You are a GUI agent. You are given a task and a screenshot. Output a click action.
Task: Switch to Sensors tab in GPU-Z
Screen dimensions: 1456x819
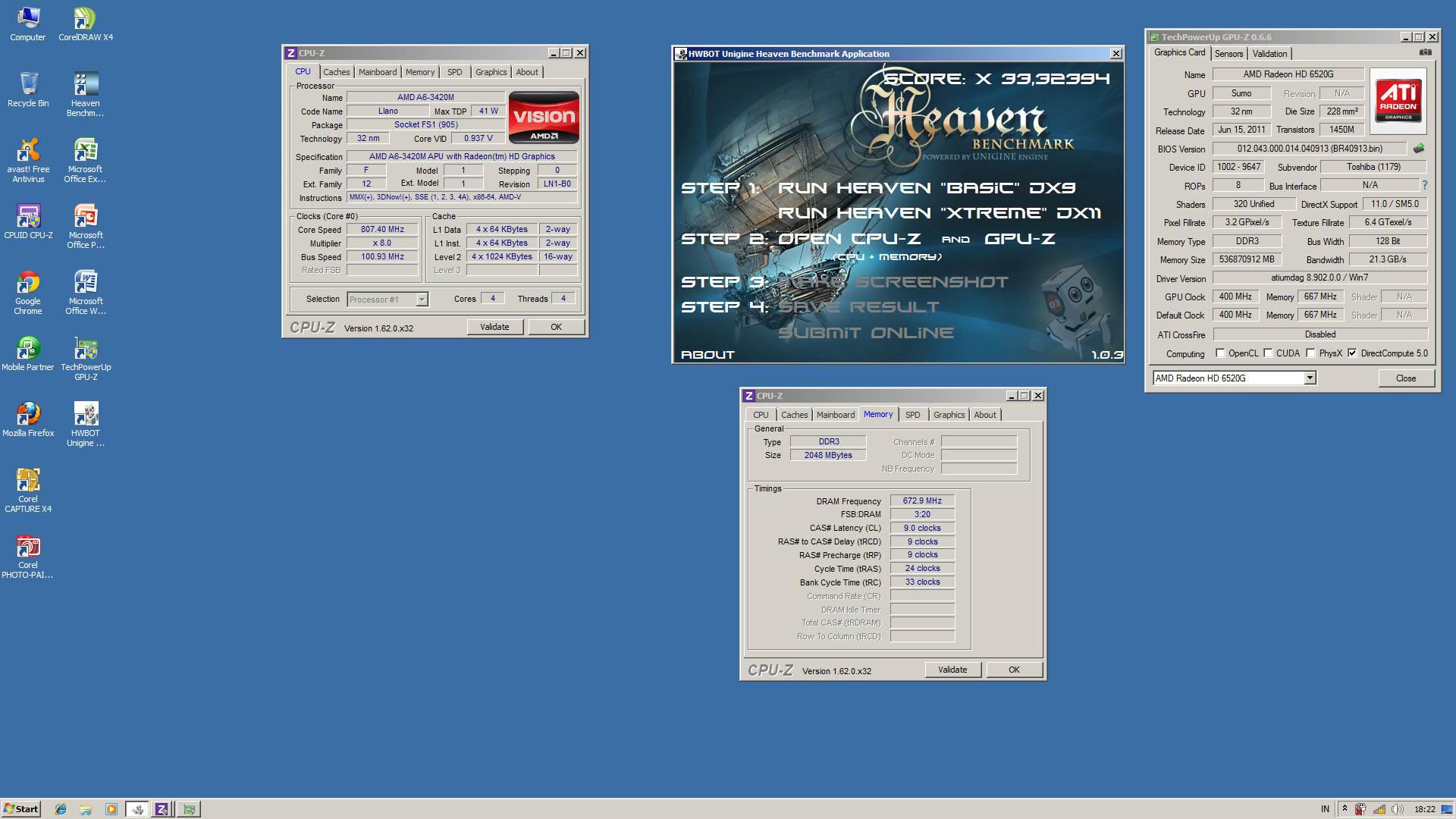pyautogui.click(x=1228, y=54)
